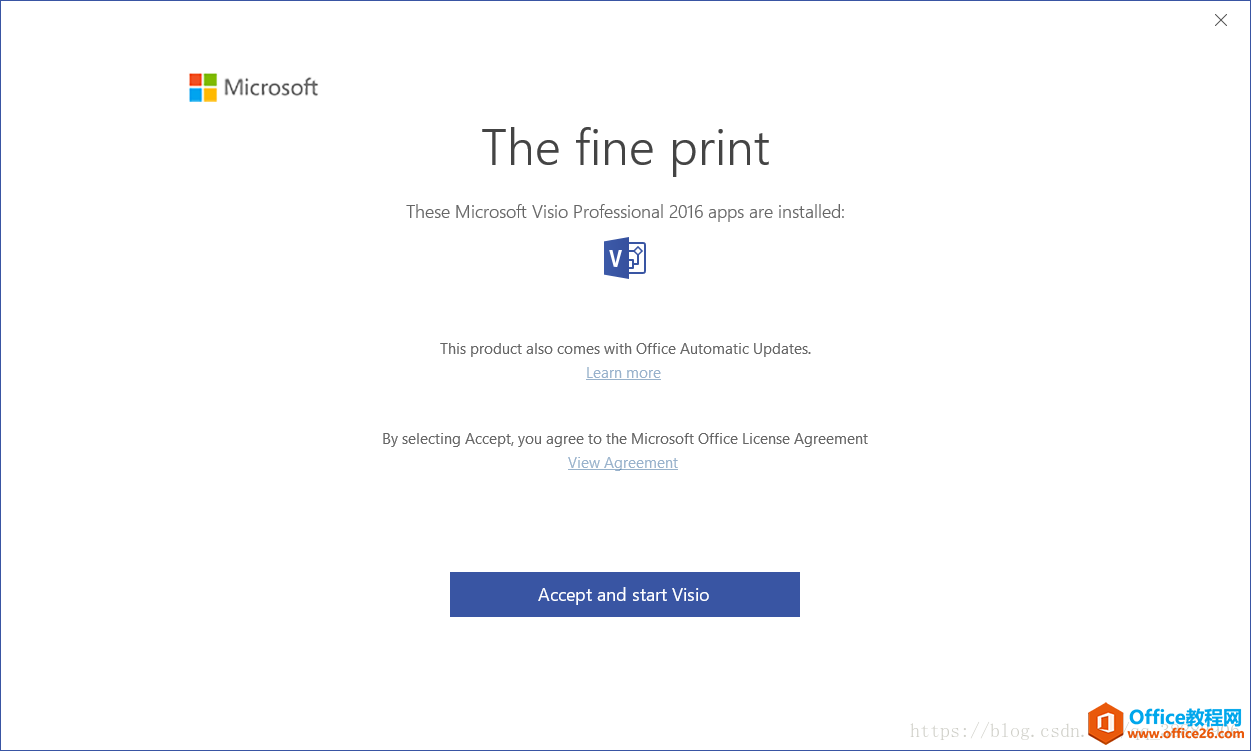Screen dimensions: 1251x751
Task: Click the www.office26.com watermark URL
Action: (x=1186, y=735)
